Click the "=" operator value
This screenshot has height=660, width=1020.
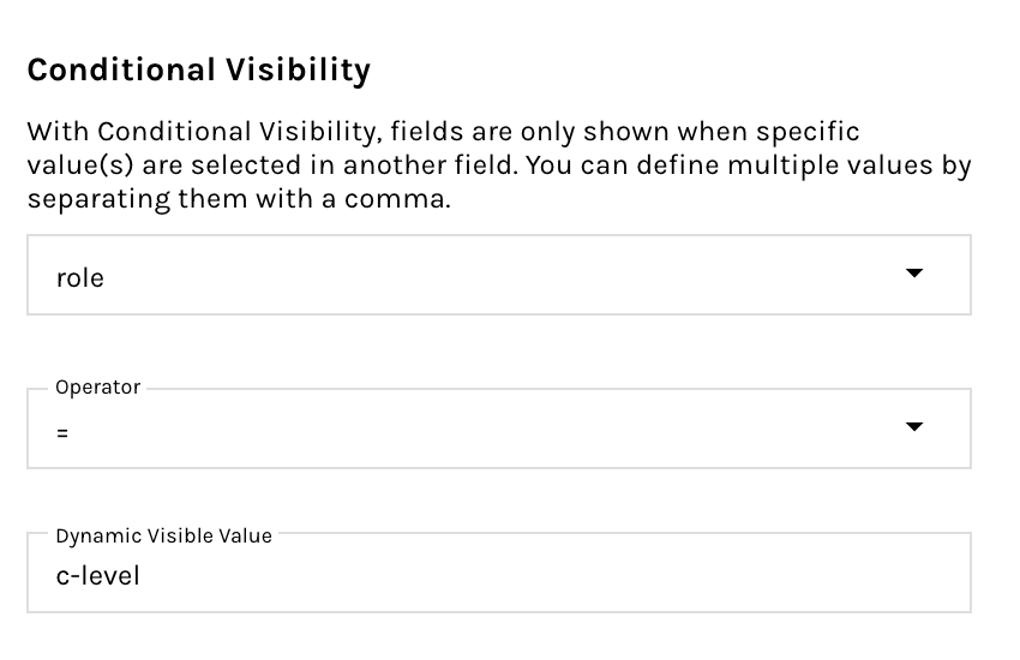click(62, 432)
